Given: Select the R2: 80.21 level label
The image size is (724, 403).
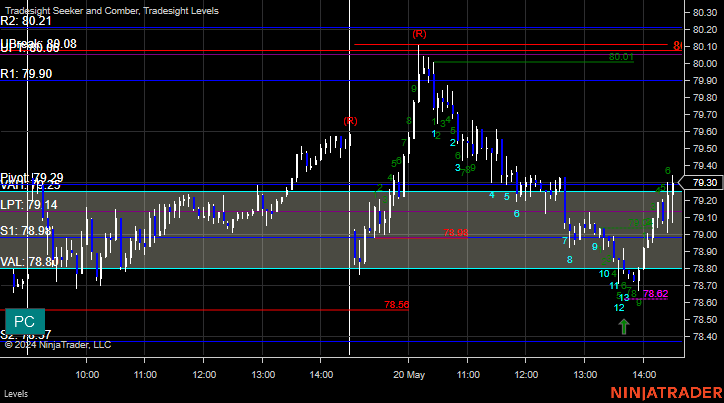Looking at the screenshot, I should (26, 21).
